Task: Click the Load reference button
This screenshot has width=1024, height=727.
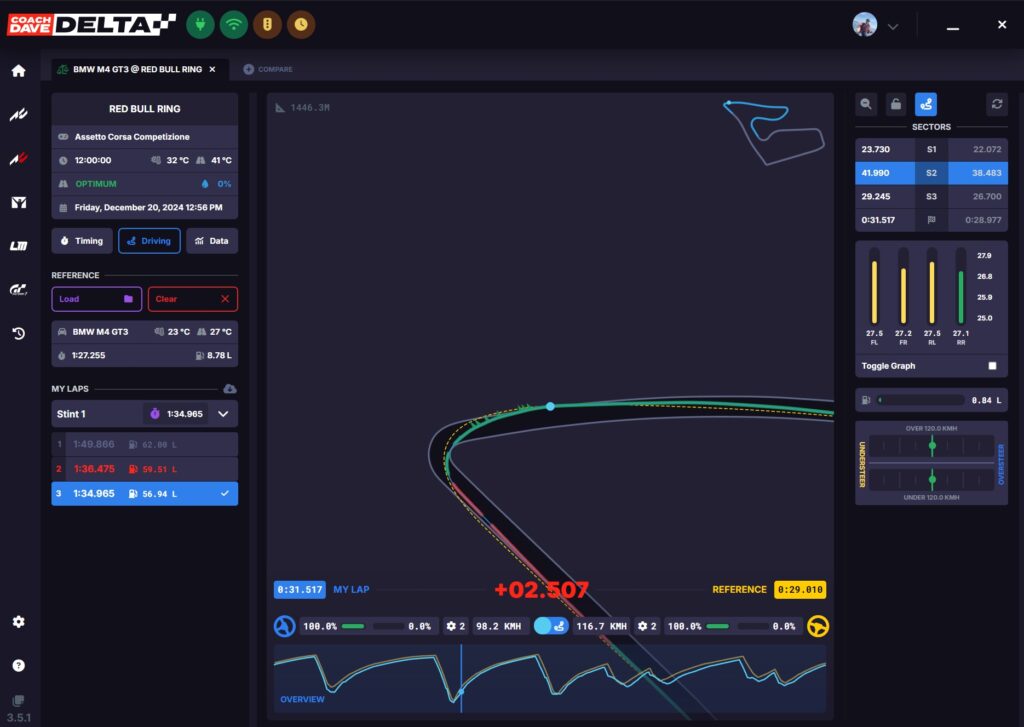Action: pos(94,299)
